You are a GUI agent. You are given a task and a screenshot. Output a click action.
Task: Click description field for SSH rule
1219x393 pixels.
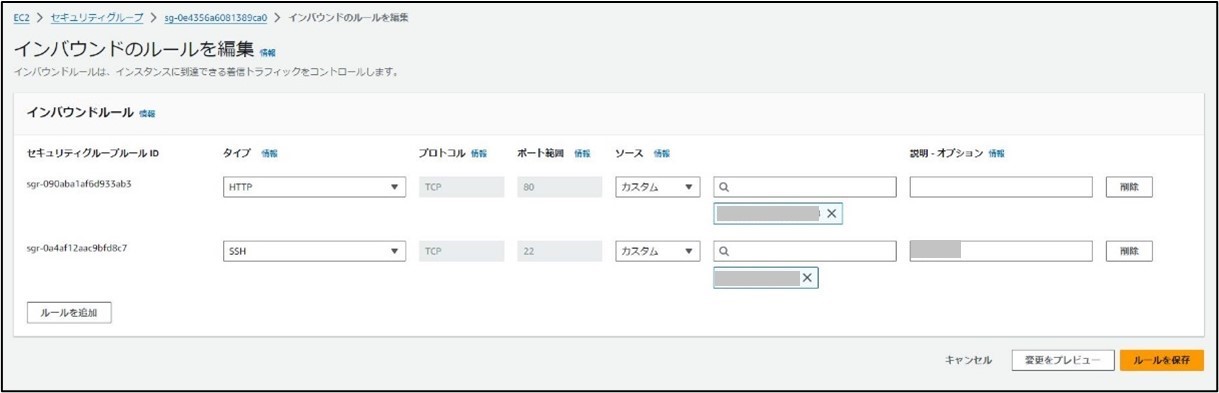point(1001,251)
